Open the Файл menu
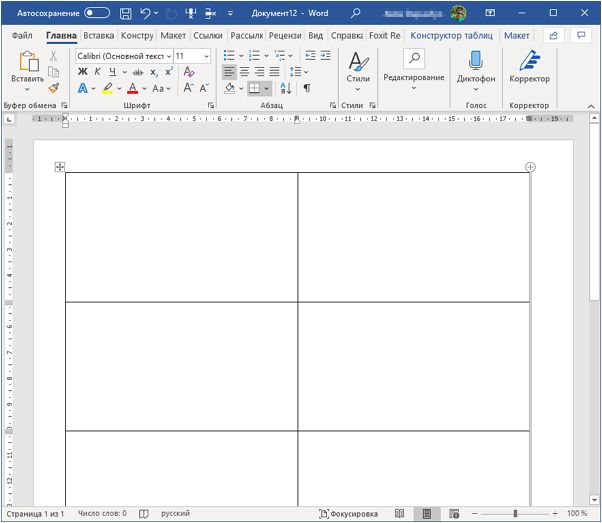602x523 pixels. pos(22,36)
